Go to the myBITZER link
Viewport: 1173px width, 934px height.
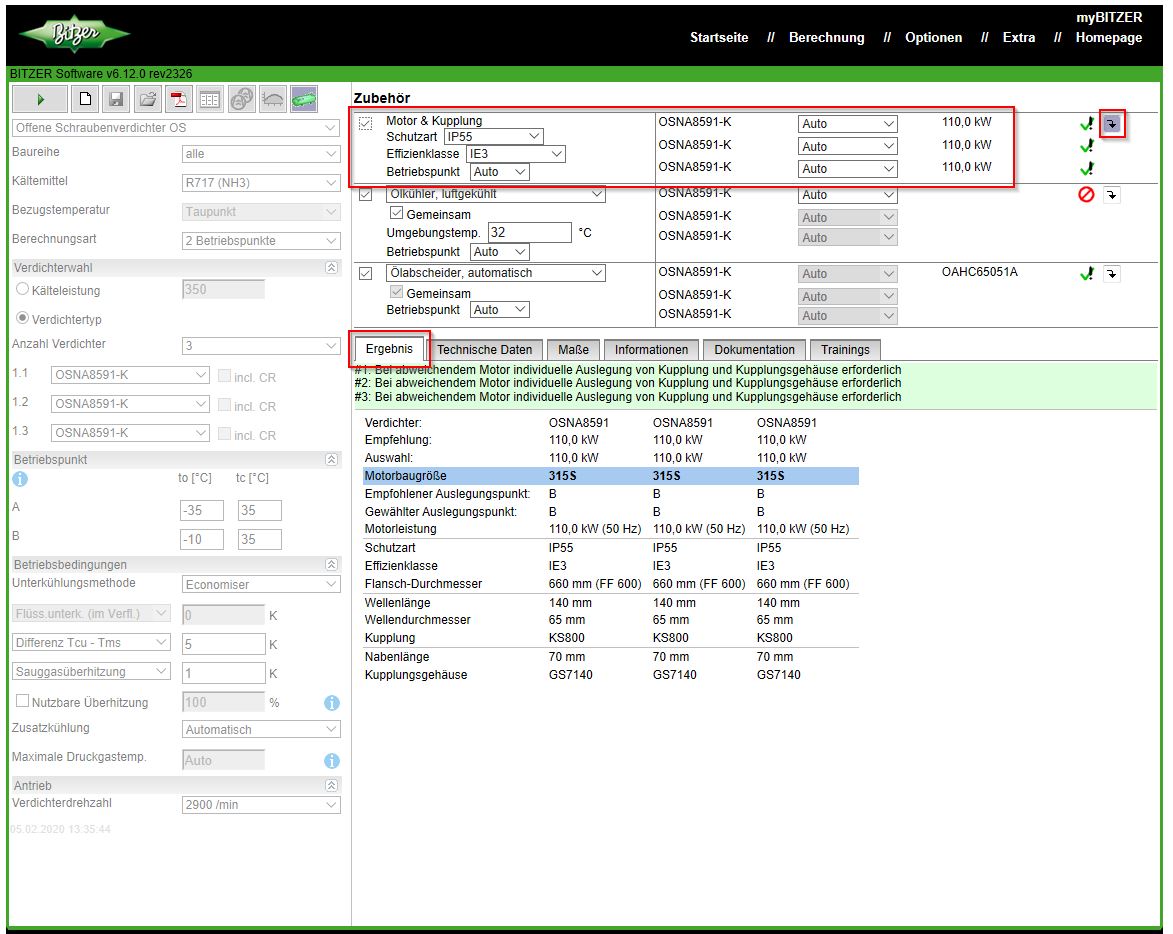pyautogui.click(x=1109, y=17)
